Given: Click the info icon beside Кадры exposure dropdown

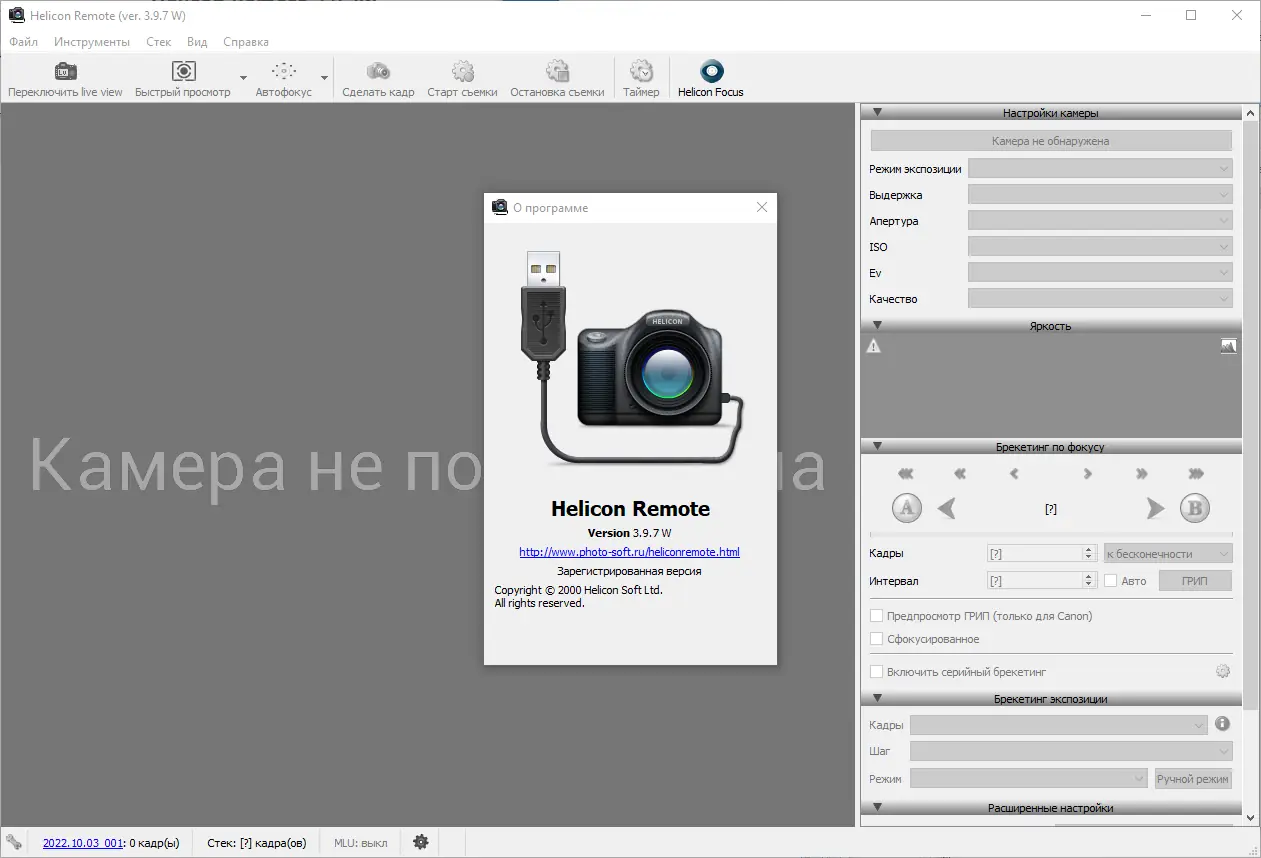Looking at the screenshot, I should (x=1222, y=724).
